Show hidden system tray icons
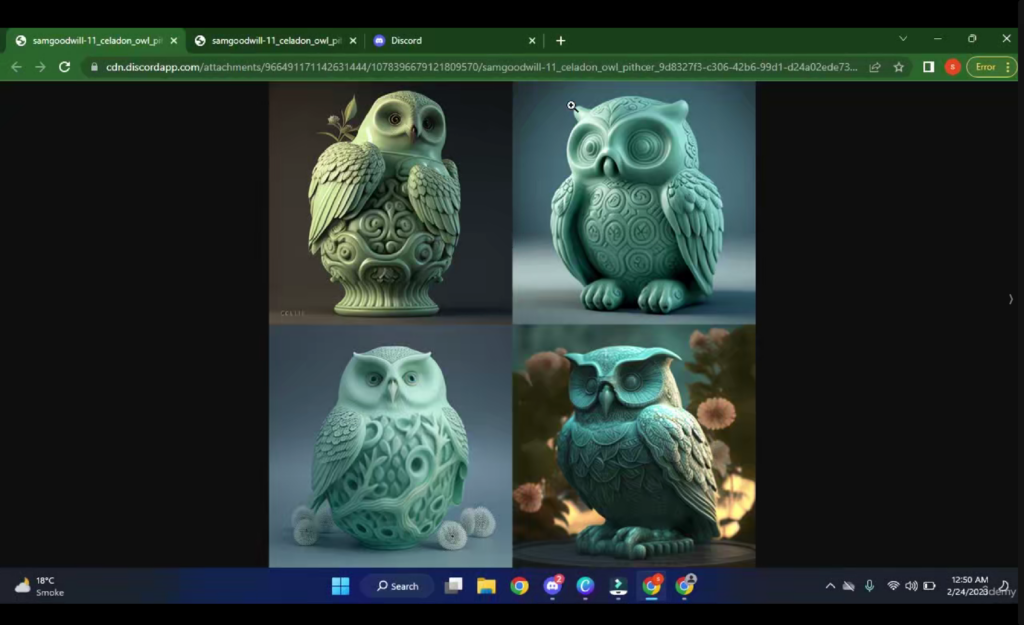 click(830, 586)
